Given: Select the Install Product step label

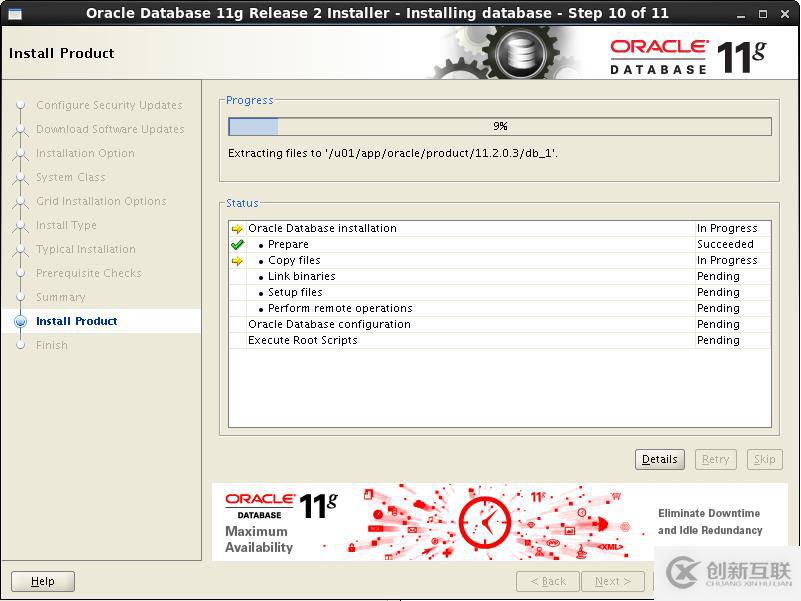Looking at the screenshot, I should tap(77, 321).
